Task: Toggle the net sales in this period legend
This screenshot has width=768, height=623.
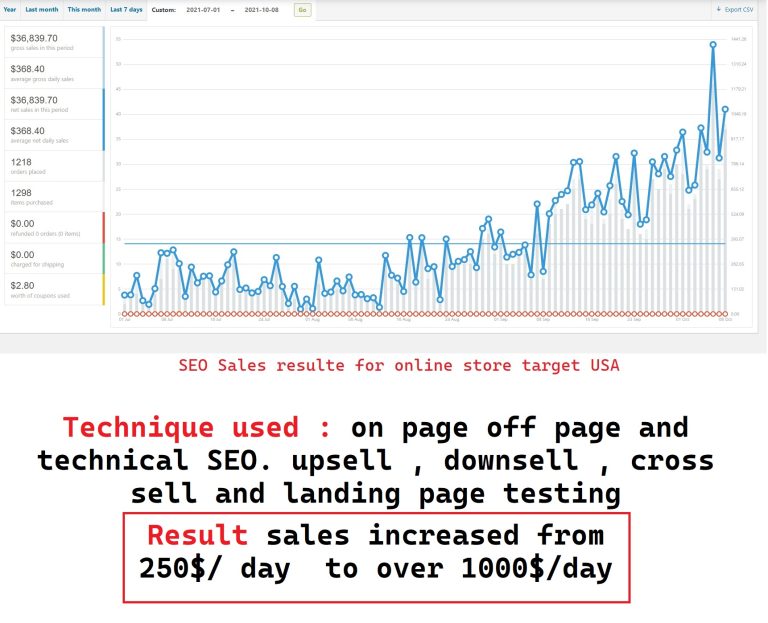Action: (x=52, y=104)
